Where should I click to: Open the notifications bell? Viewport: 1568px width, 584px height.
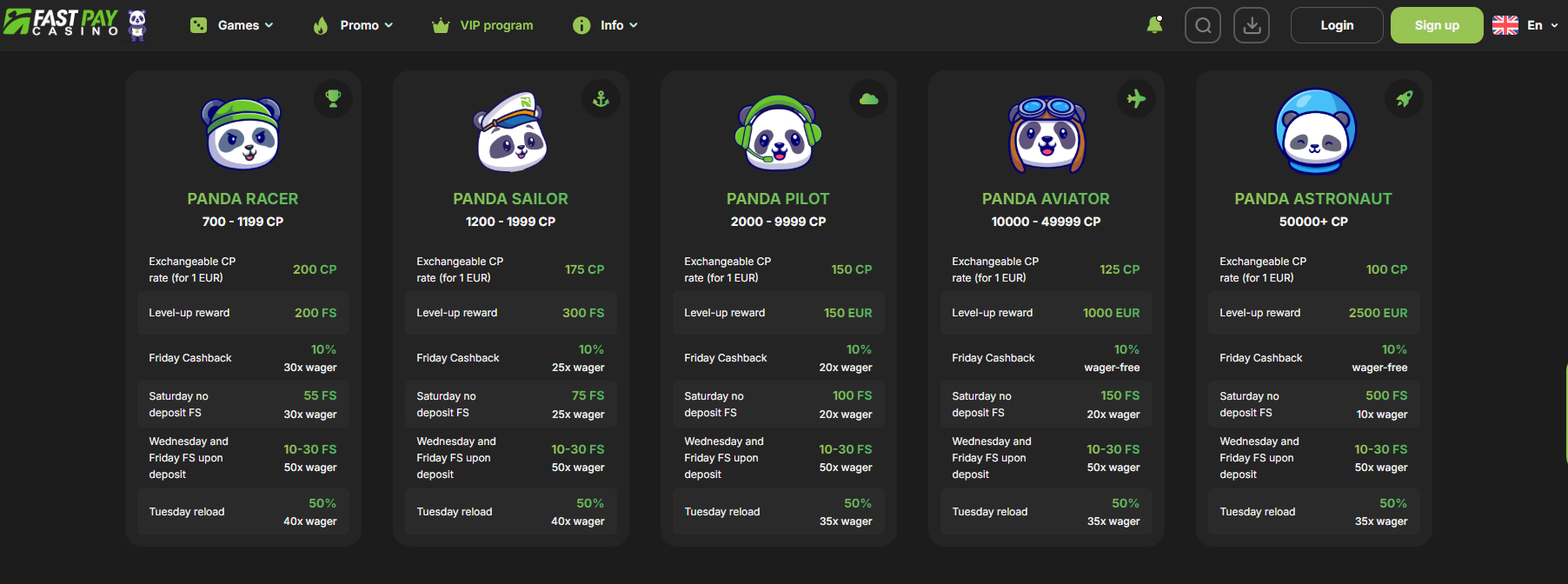point(1154,25)
